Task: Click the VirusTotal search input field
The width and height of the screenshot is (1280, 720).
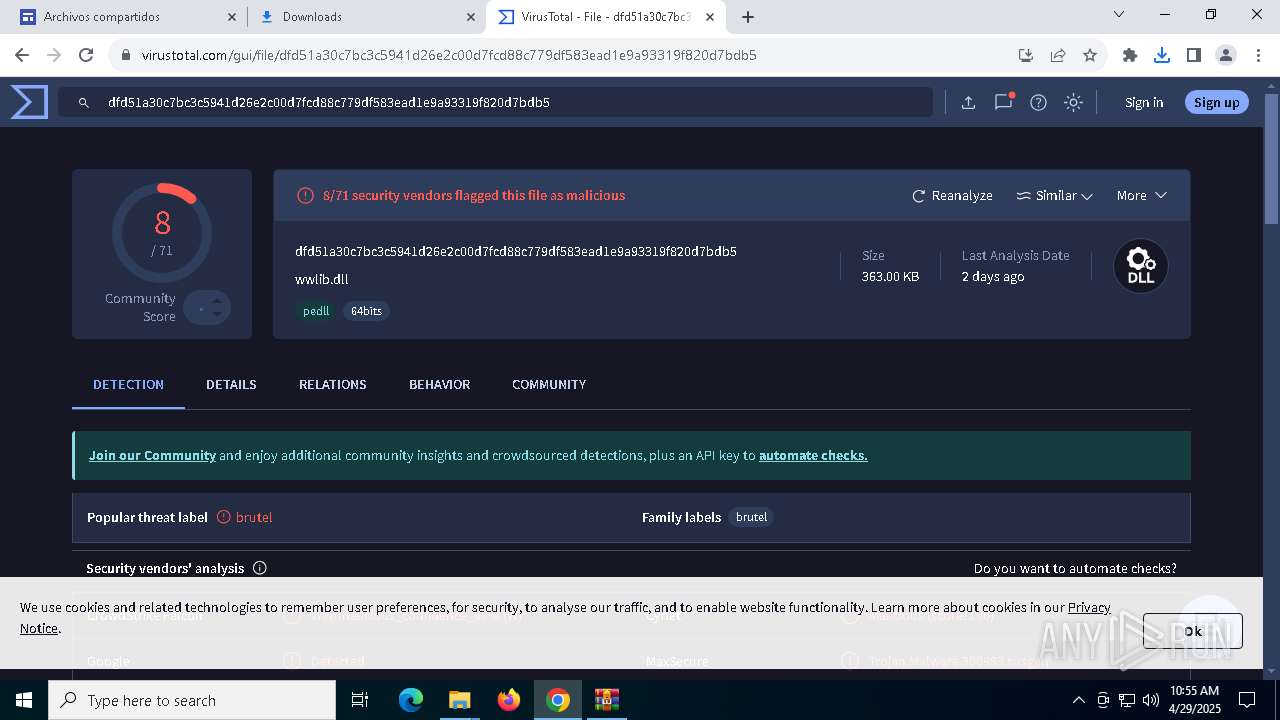Action: tap(495, 102)
